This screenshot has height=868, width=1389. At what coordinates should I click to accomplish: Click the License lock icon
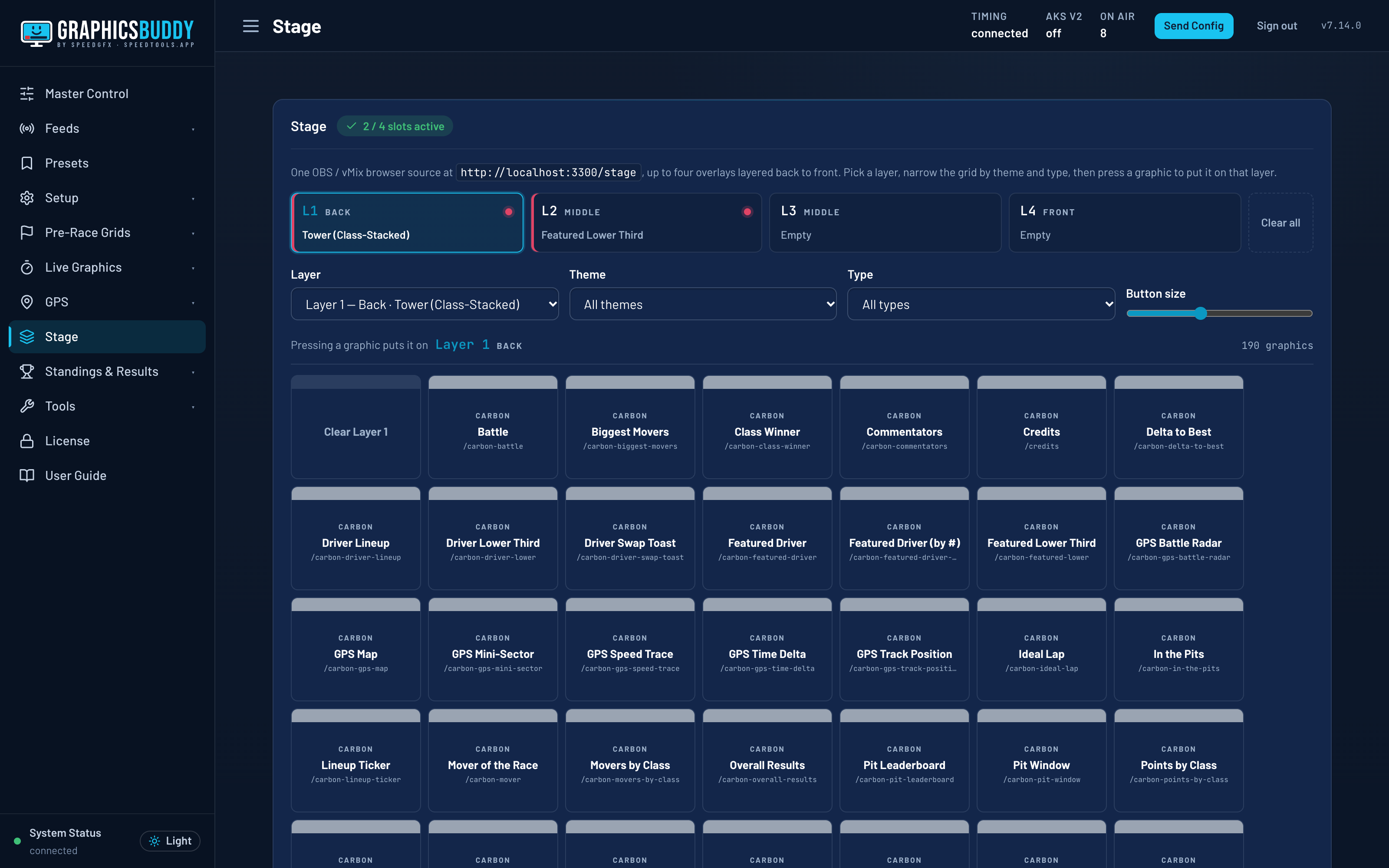tap(27, 441)
